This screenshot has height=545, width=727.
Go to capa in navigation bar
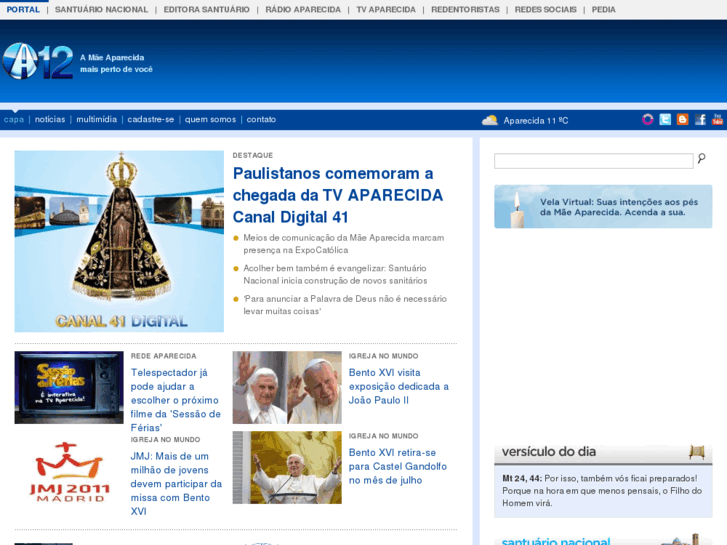tap(14, 119)
